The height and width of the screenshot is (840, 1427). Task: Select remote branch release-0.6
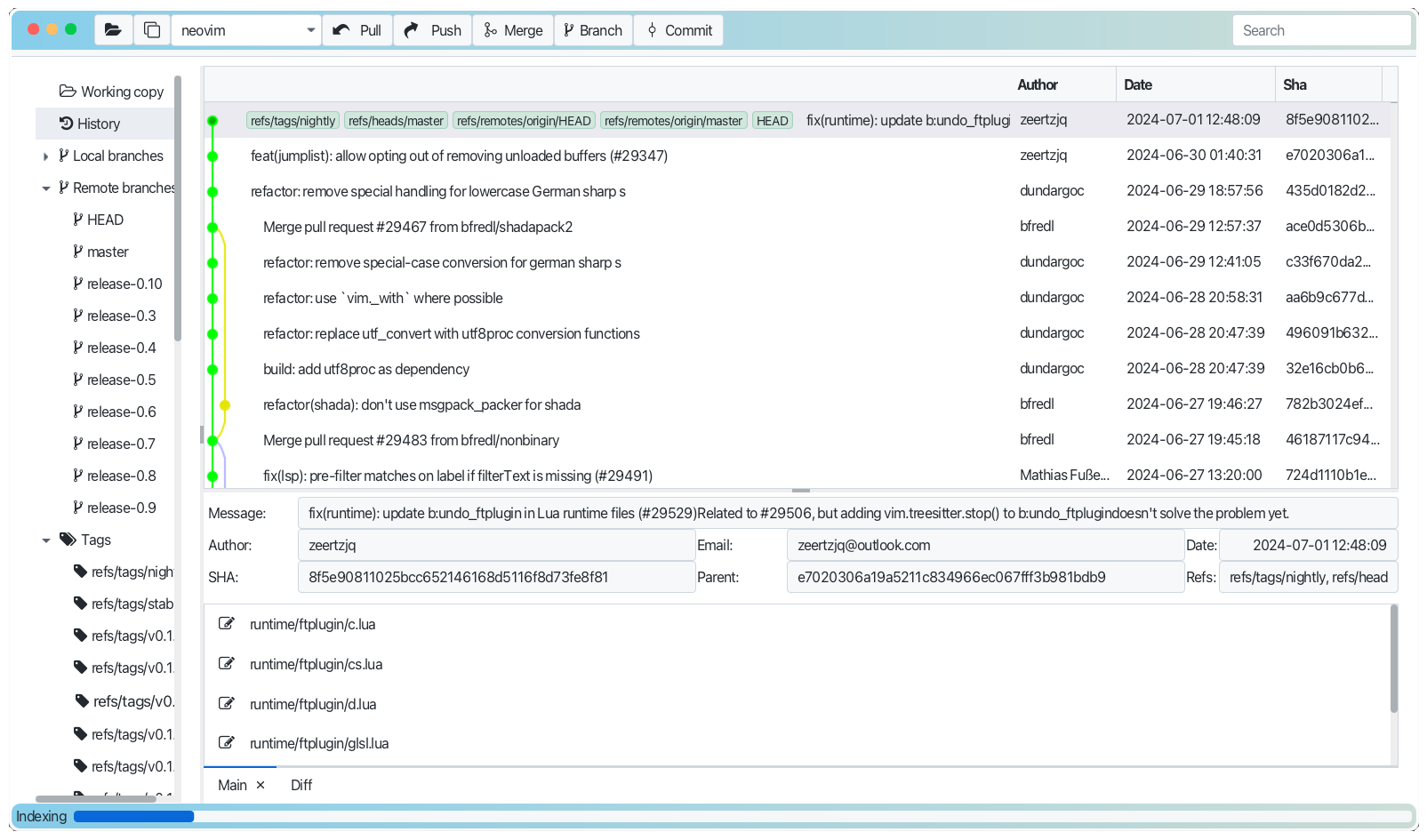[x=121, y=412]
